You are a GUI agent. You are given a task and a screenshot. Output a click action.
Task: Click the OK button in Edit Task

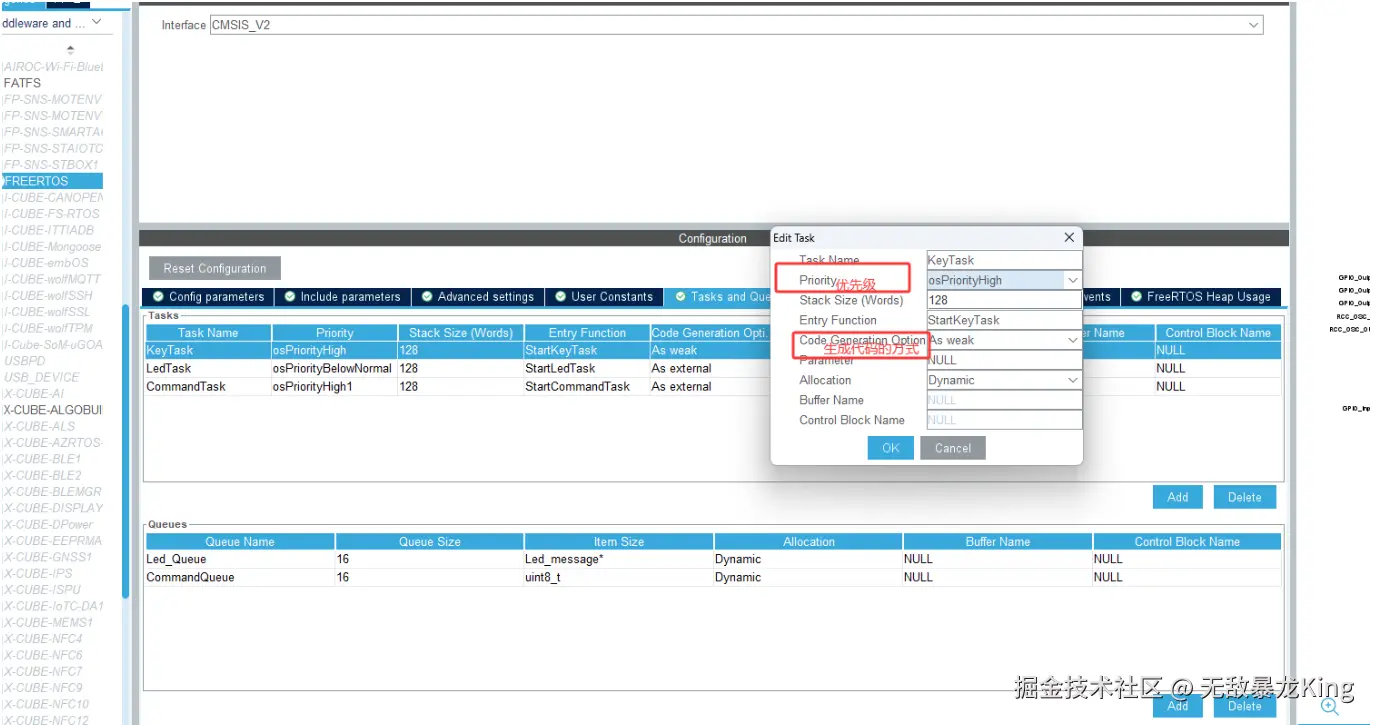(x=891, y=448)
